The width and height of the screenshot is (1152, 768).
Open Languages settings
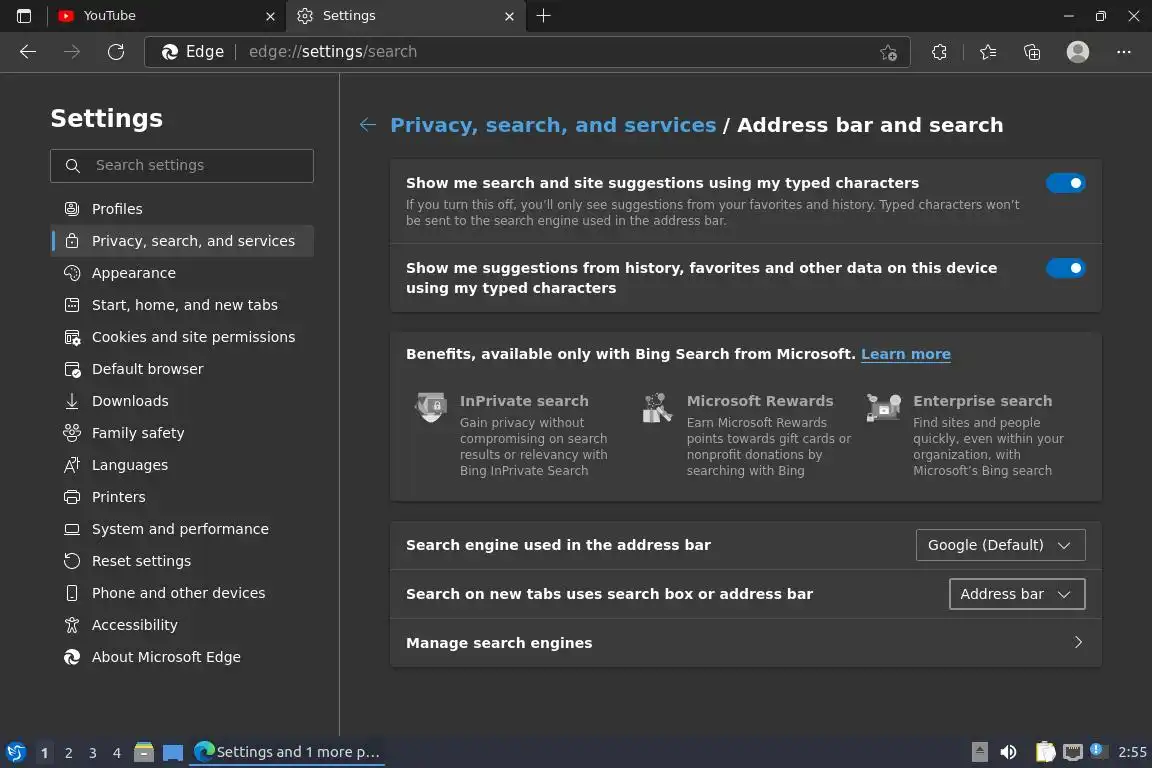coord(181,464)
